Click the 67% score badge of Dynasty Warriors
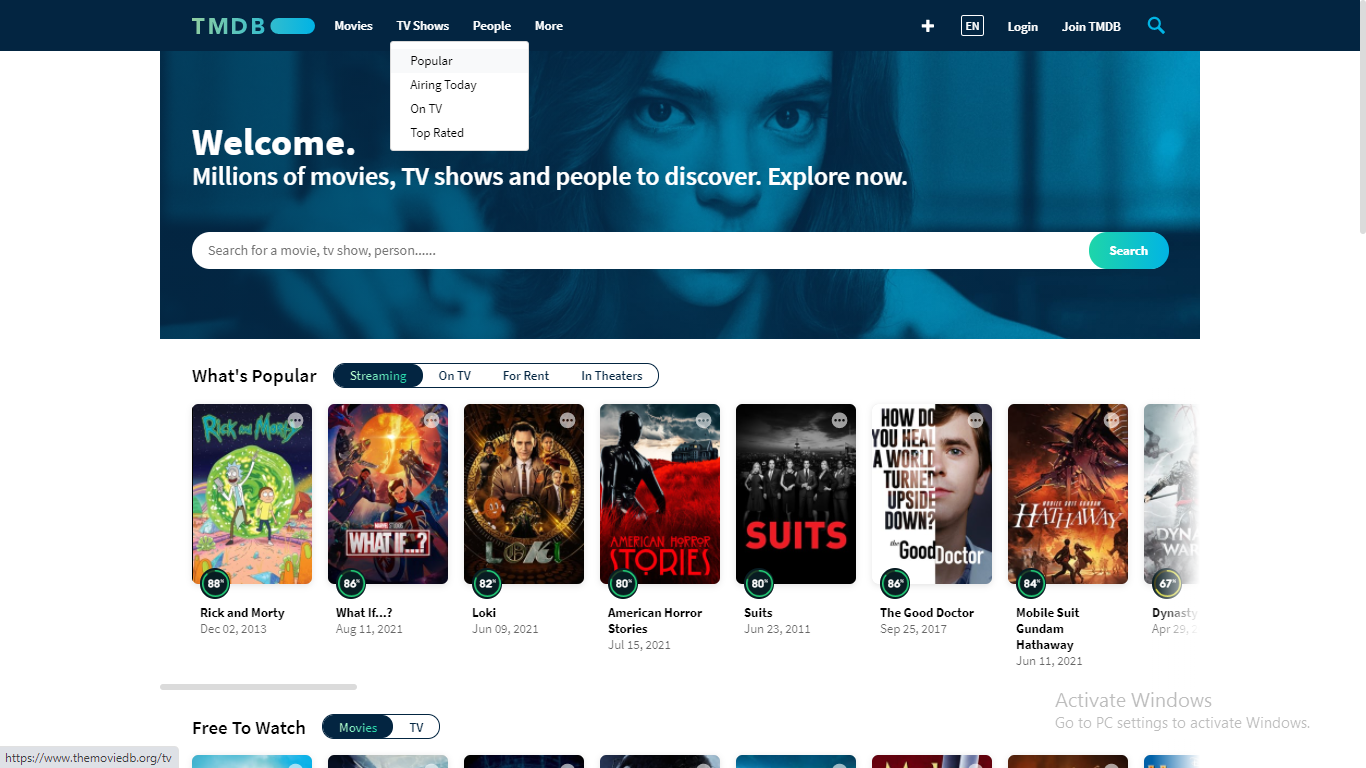Screen dimensions: 1366x768 [1167, 583]
